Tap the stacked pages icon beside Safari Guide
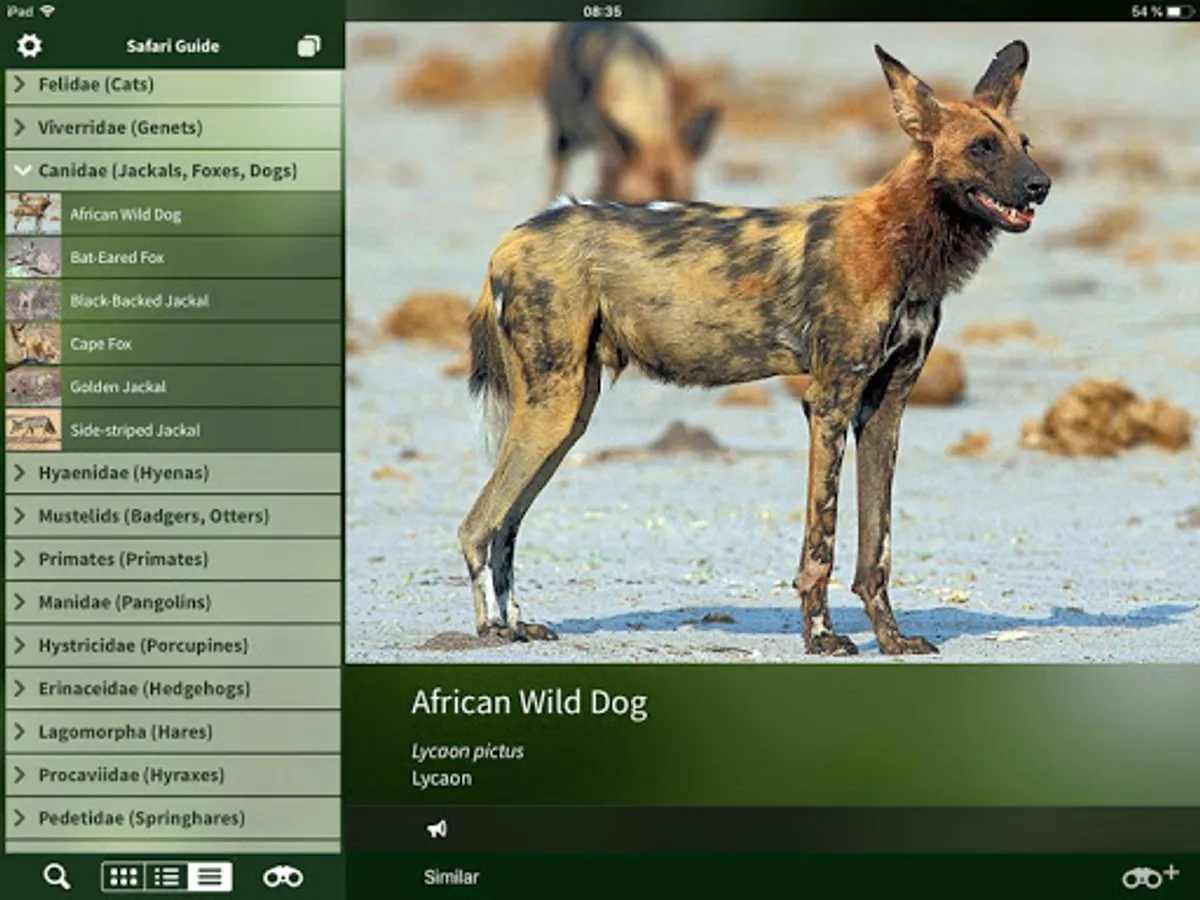Screen dimensions: 1200x900 click(x=309, y=46)
